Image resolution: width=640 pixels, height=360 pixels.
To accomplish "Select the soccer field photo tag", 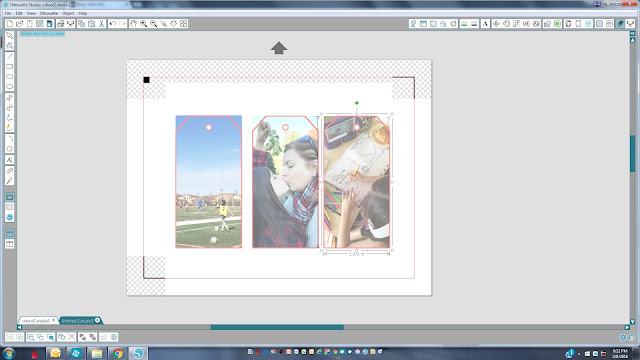I will click(x=209, y=182).
